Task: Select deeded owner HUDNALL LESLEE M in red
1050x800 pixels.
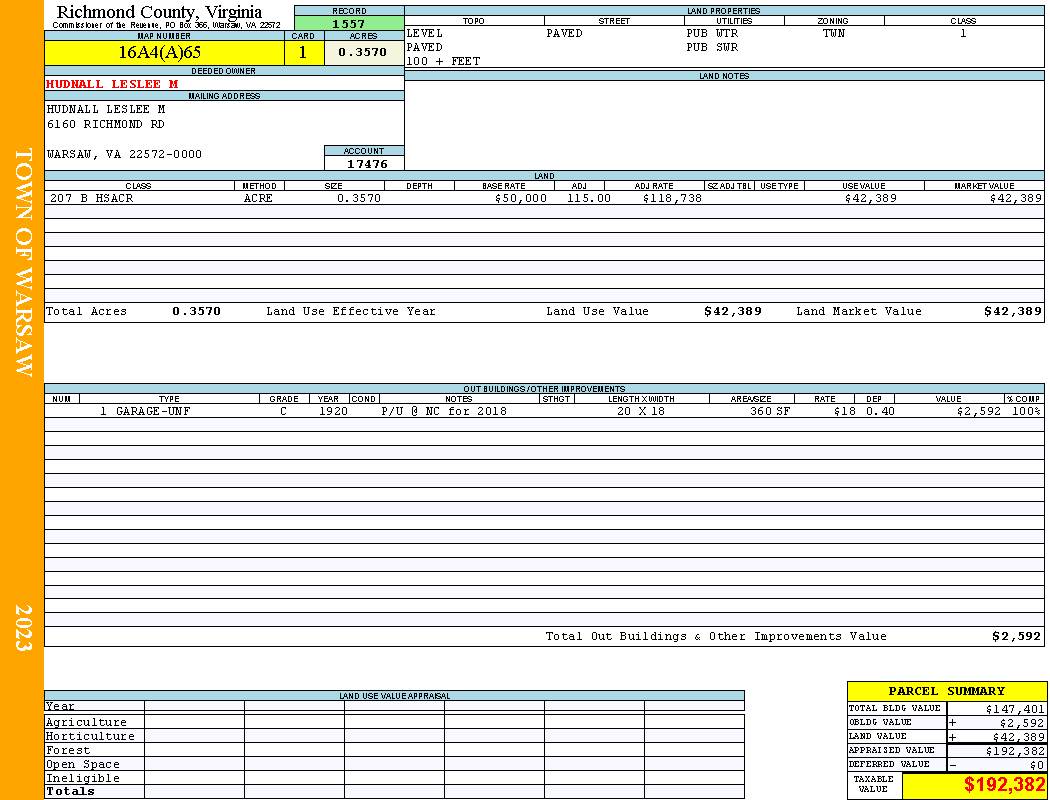Action: click(112, 84)
